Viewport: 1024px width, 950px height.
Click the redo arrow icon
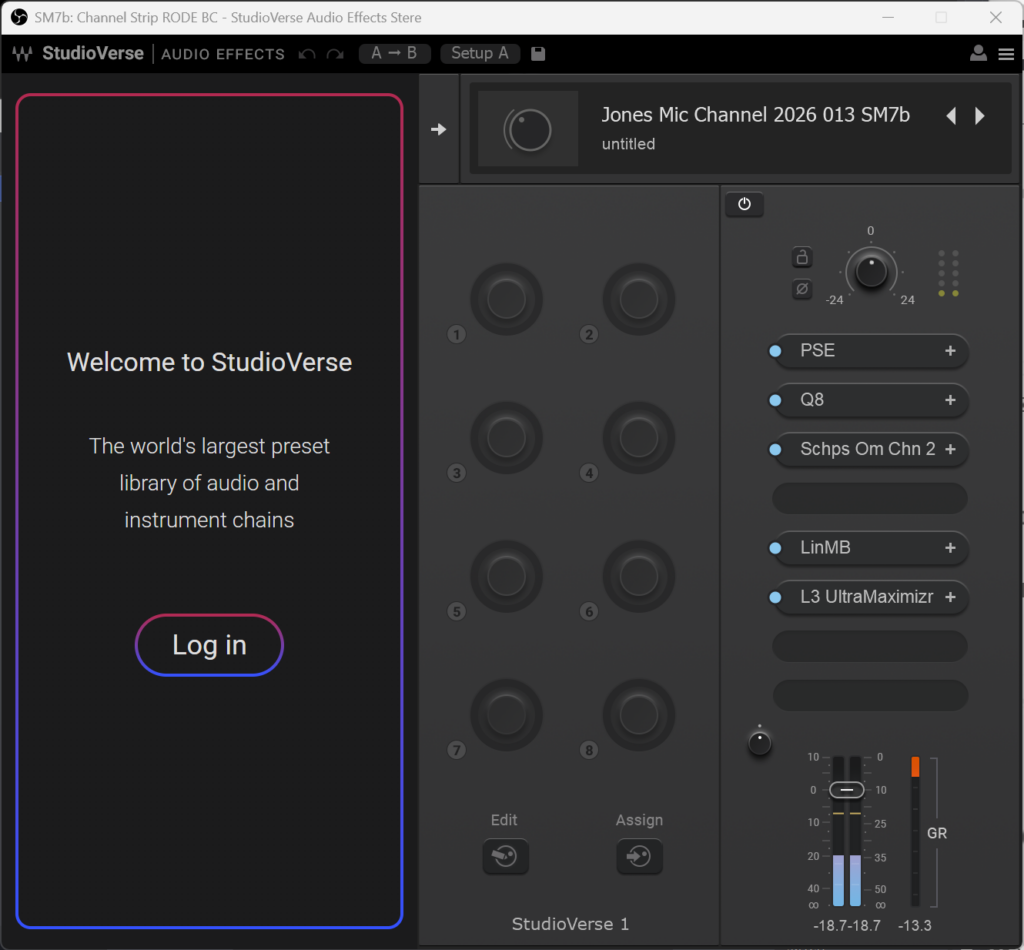(335, 54)
